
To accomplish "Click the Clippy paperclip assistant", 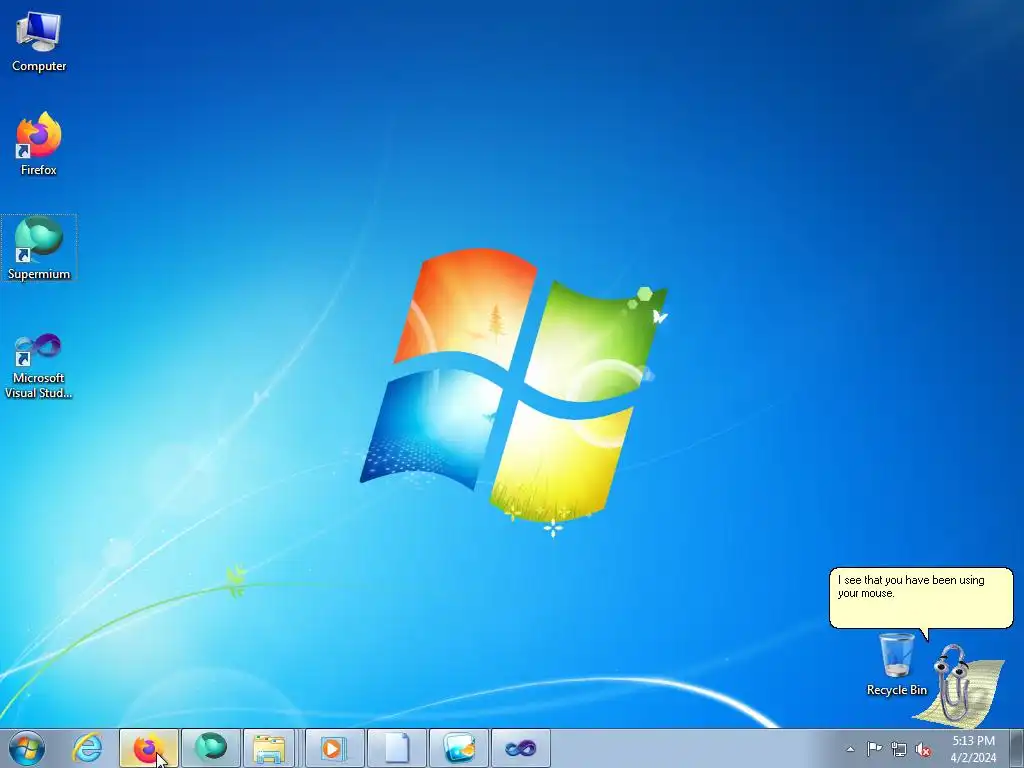I will point(957,684).
